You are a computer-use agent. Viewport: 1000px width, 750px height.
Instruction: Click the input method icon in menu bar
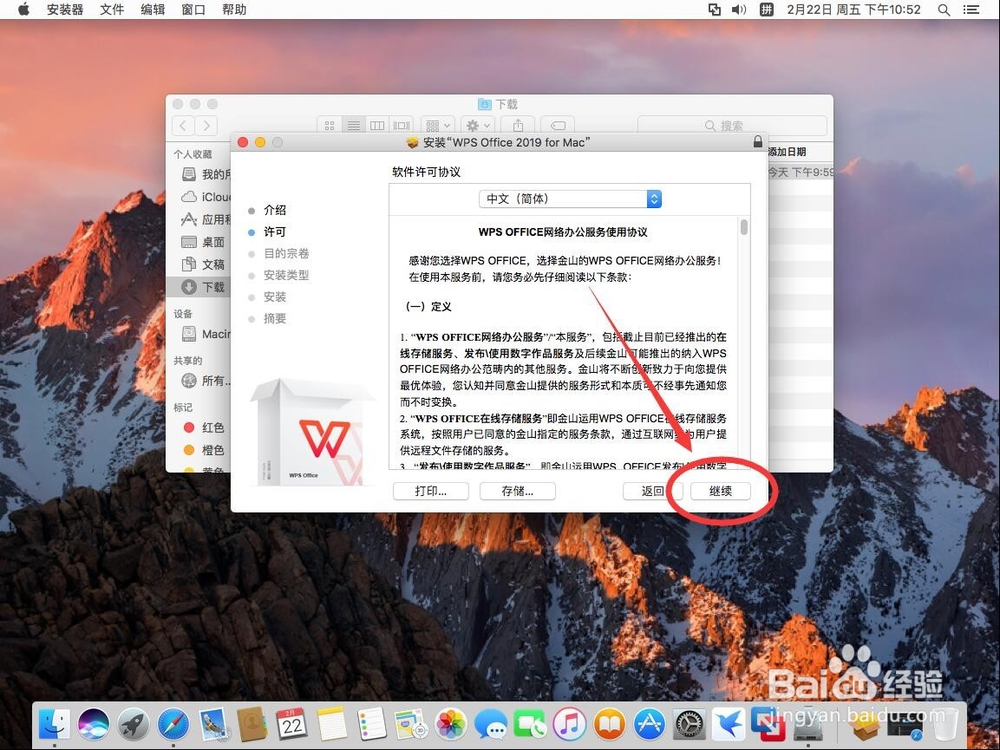(x=766, y=10)
